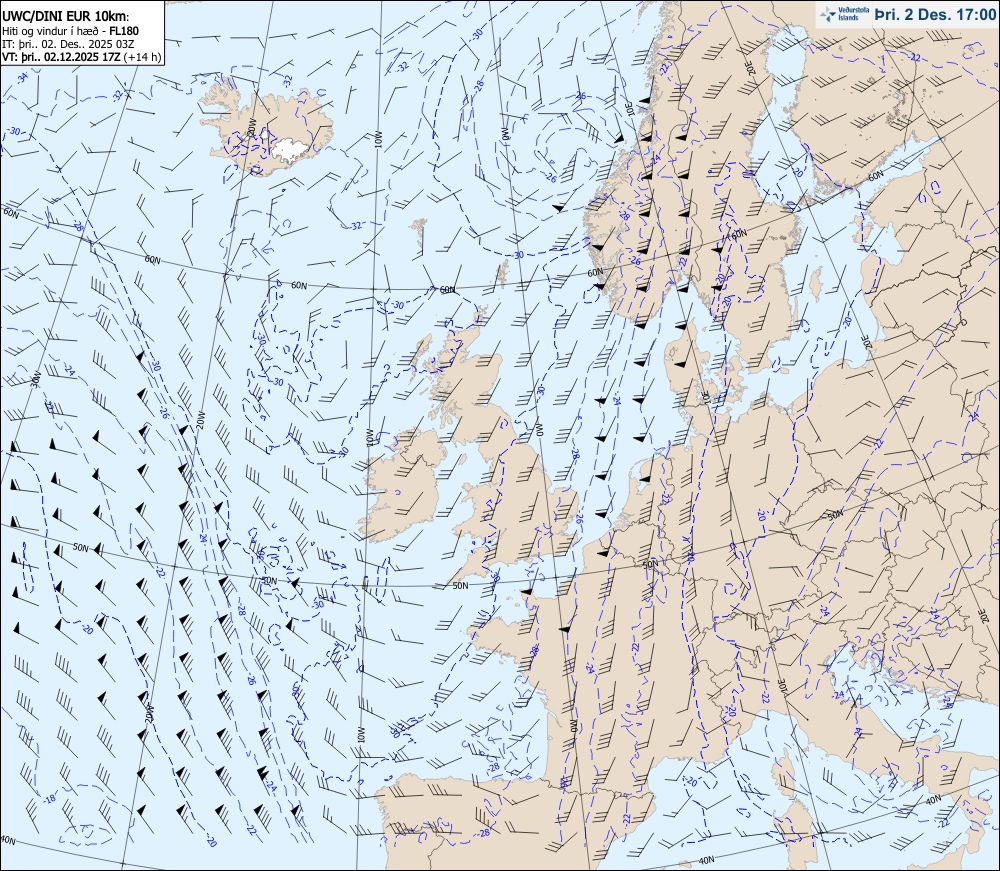The height and width of the screenshot is (871, 1000).
Task: Click the Faroe Islands on the map
Action: click(x=419, y=233)
